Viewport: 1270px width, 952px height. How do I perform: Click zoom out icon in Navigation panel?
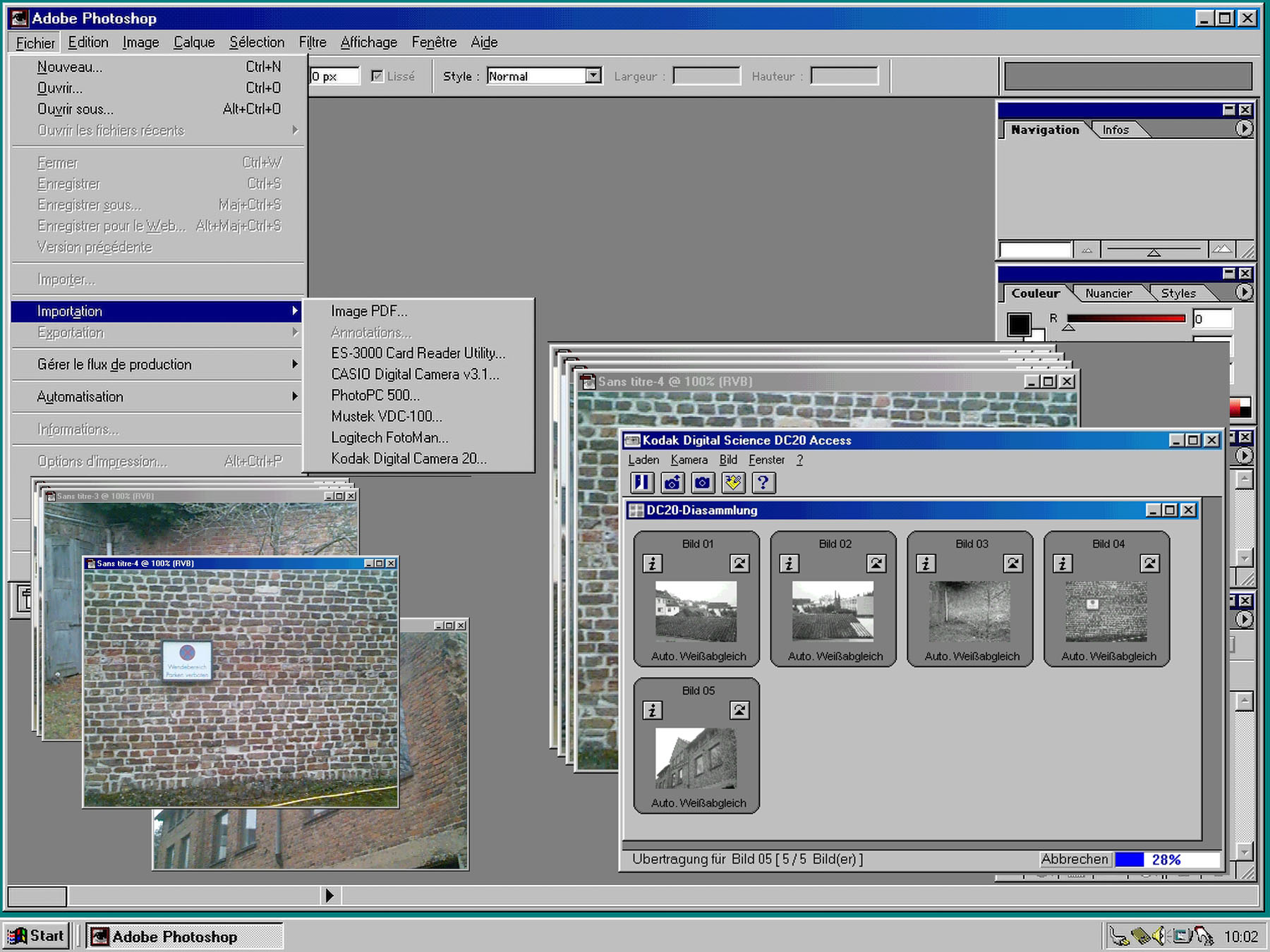1087,250
